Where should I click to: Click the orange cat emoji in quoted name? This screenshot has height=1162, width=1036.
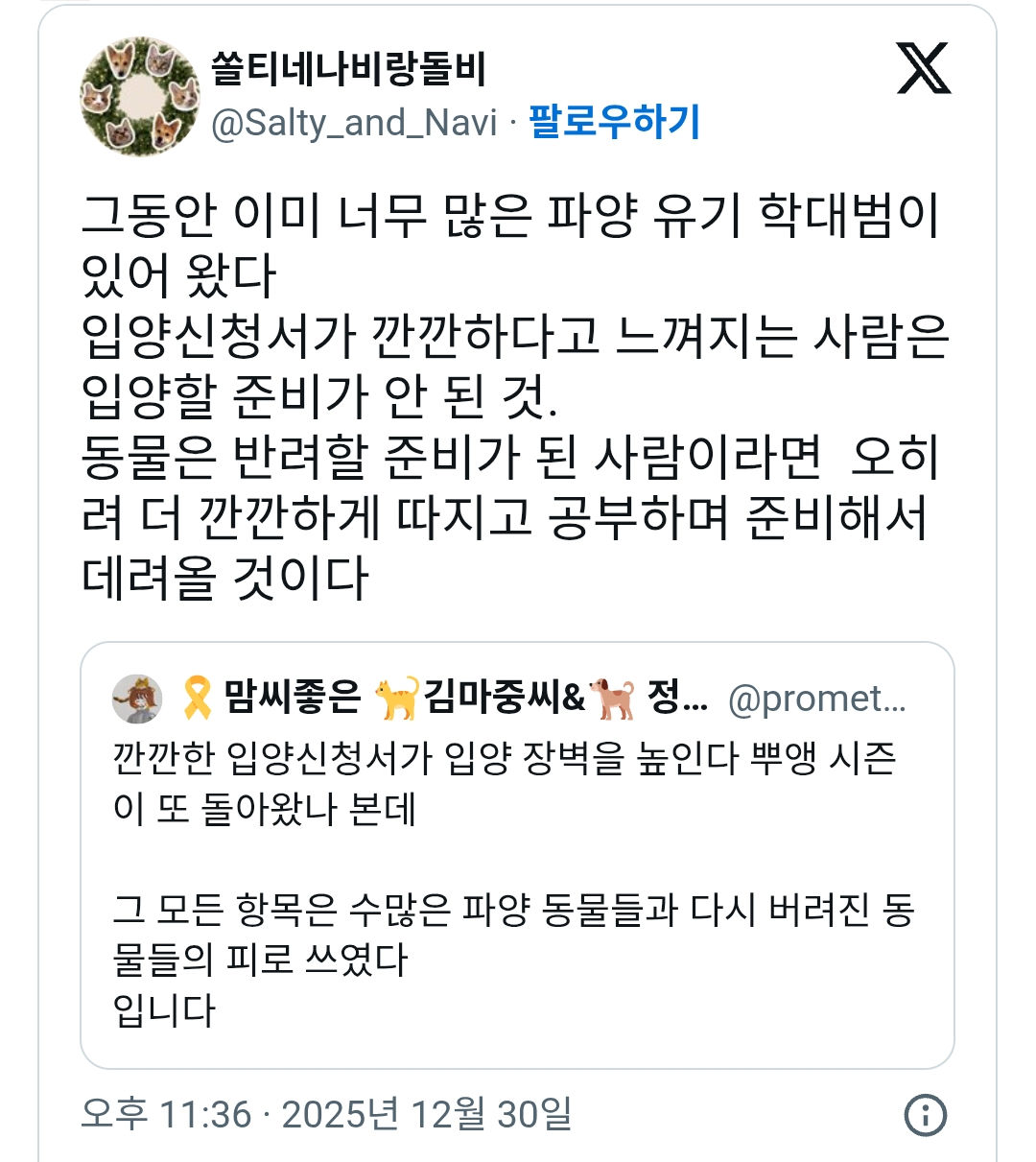pyautogui.click(x=396, y=699)
